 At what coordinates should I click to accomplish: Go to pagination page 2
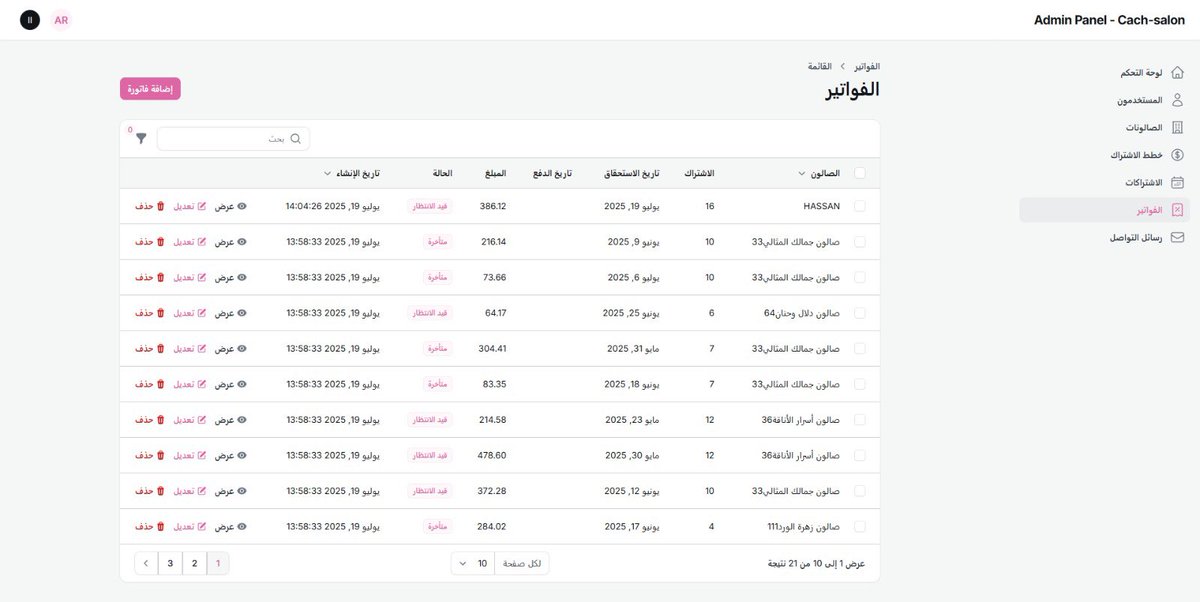pos(194,563)
